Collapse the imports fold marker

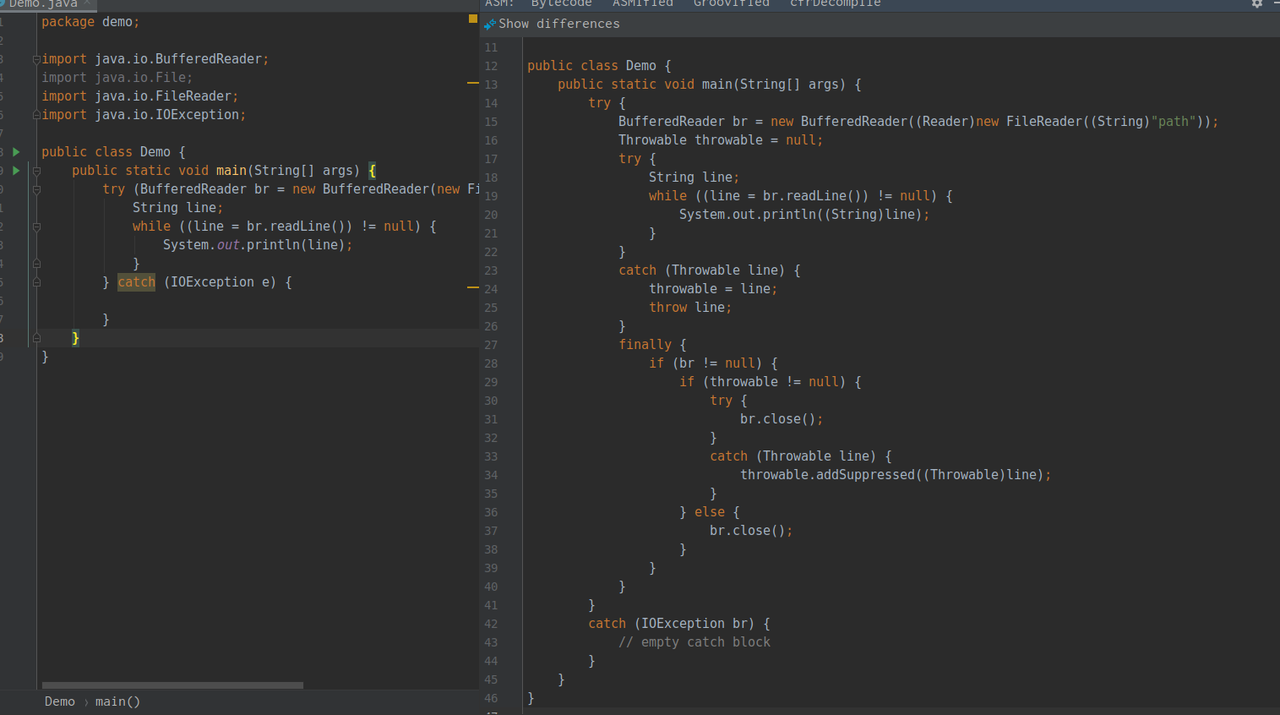37,59
